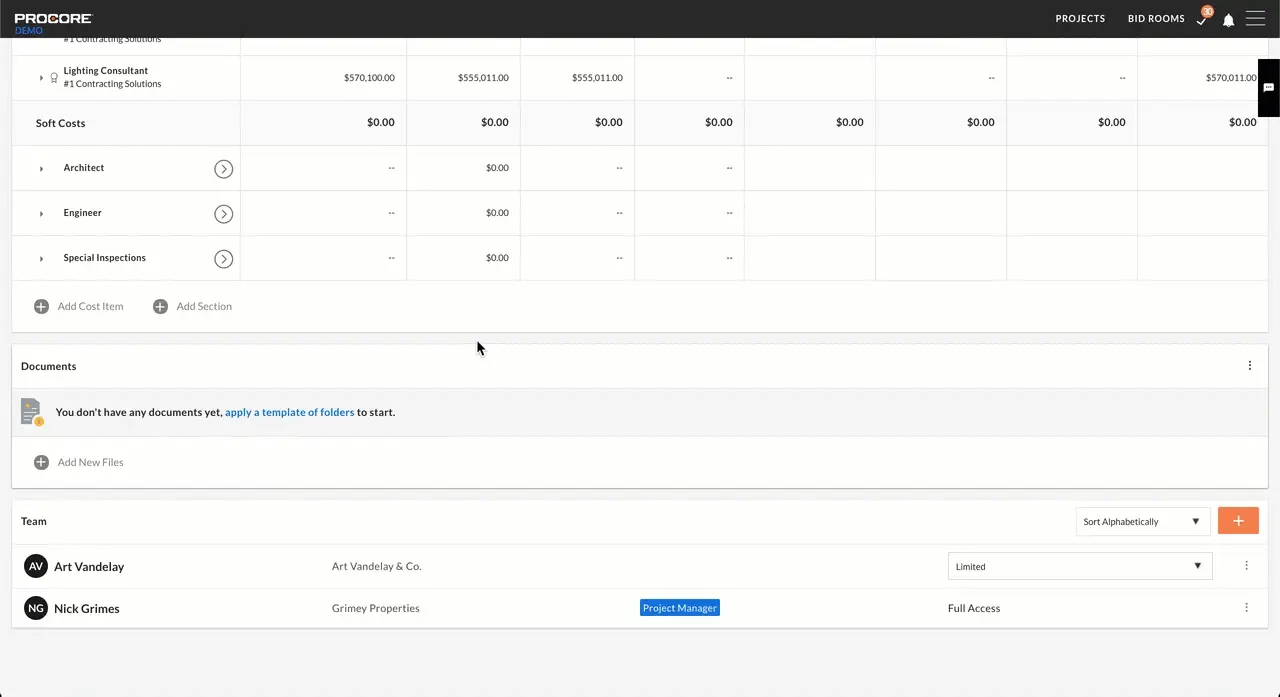Expand the Architect row
1280x697 pixels.
coord(41,169)
